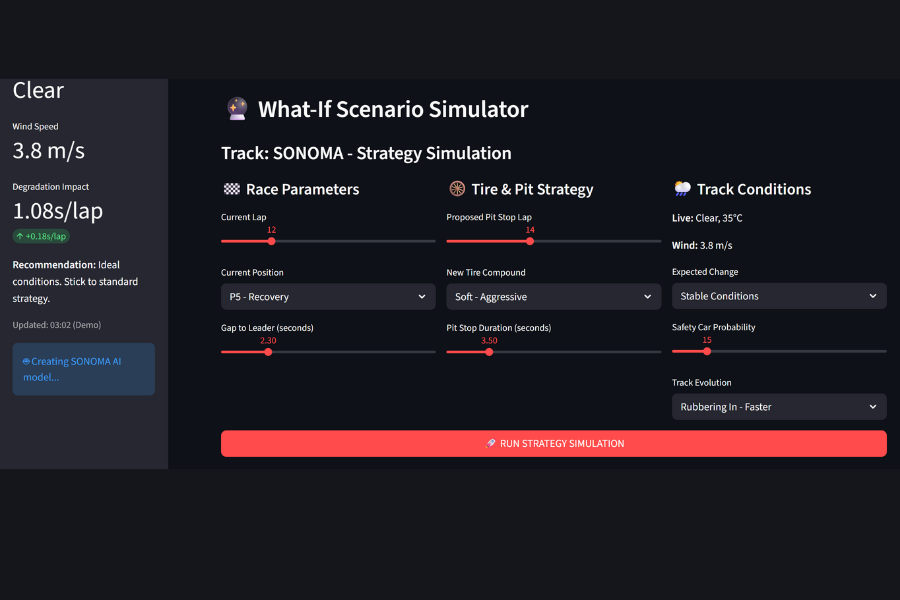
Task: Click the Safety Car Probability label
Action: [x=713, y=327]
